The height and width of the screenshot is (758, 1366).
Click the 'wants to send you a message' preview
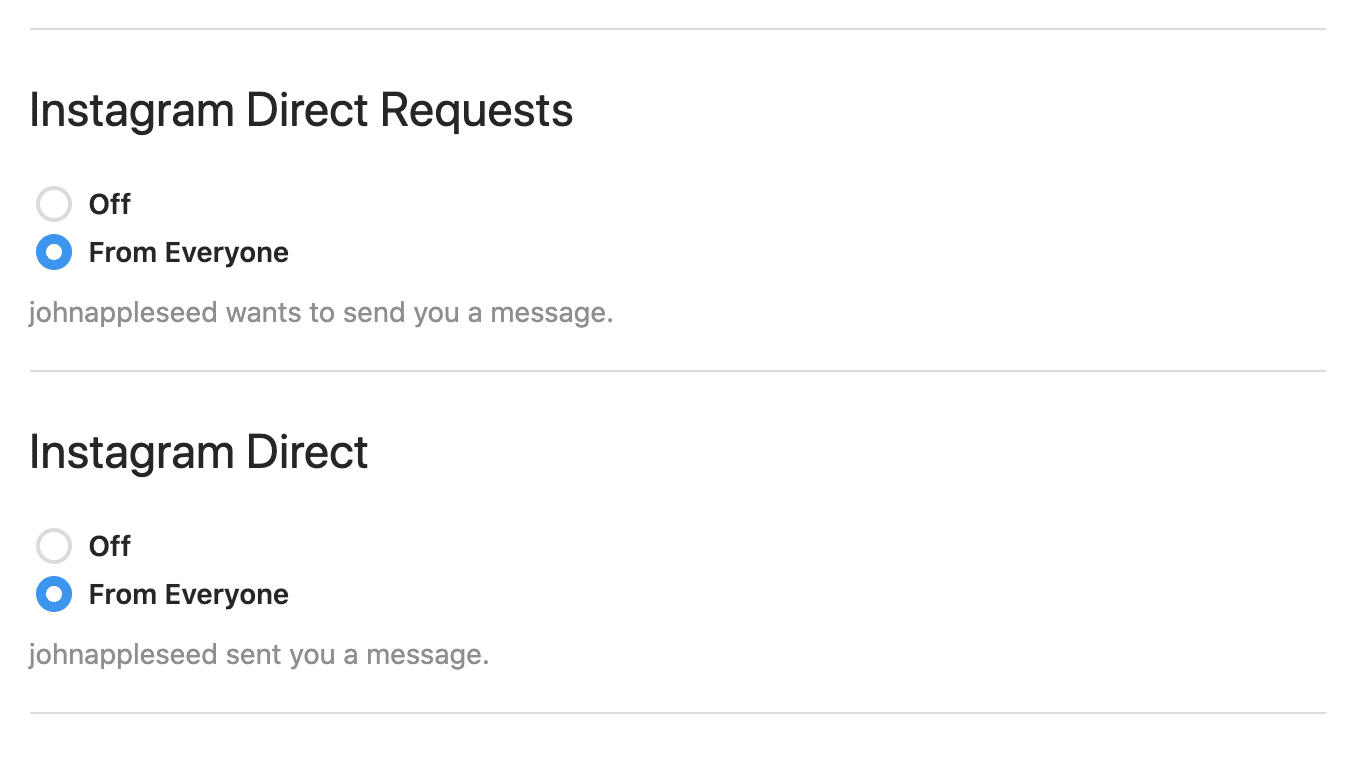tap(418, 313)
